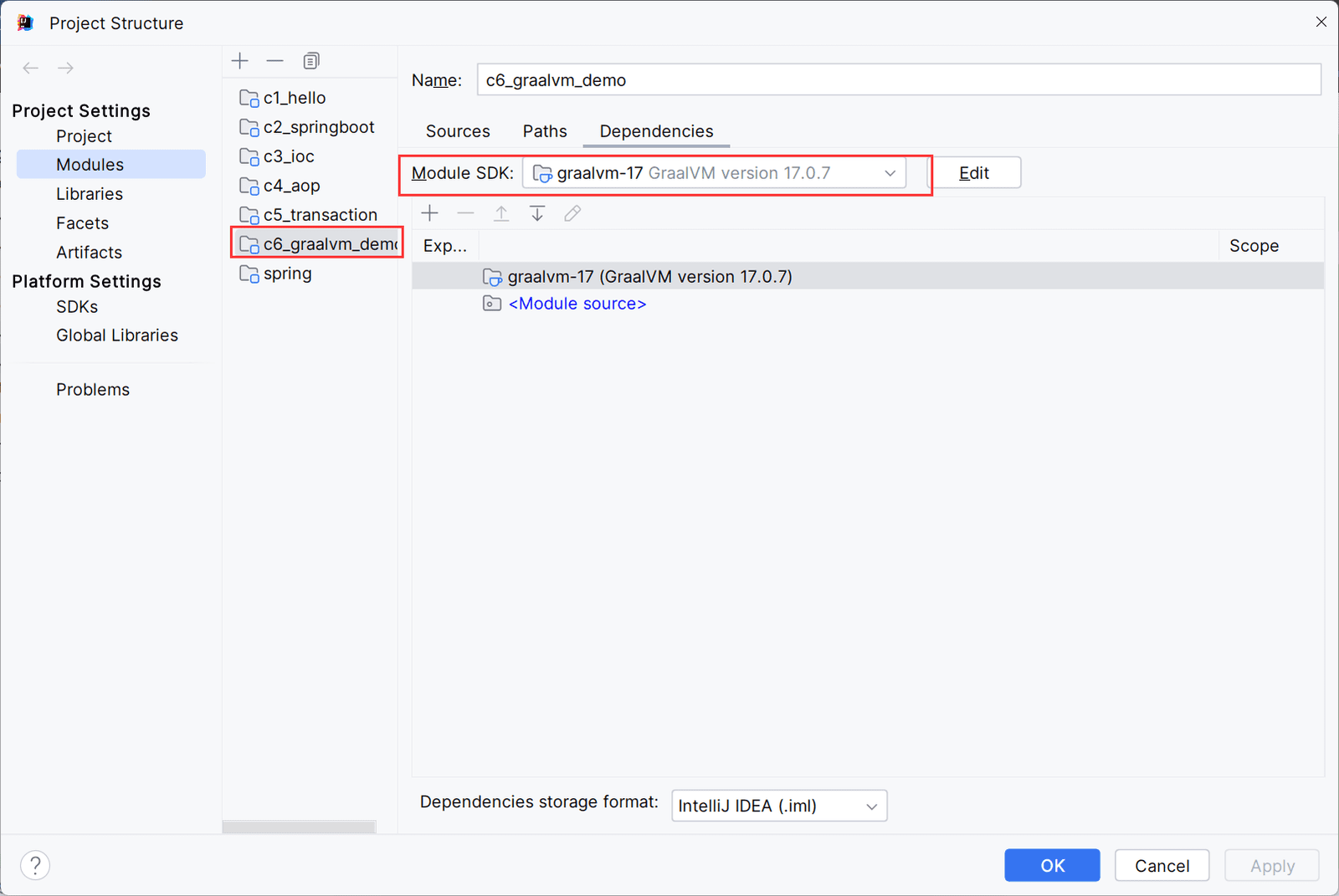Move dependency down in the list

[x=537, y=213]
